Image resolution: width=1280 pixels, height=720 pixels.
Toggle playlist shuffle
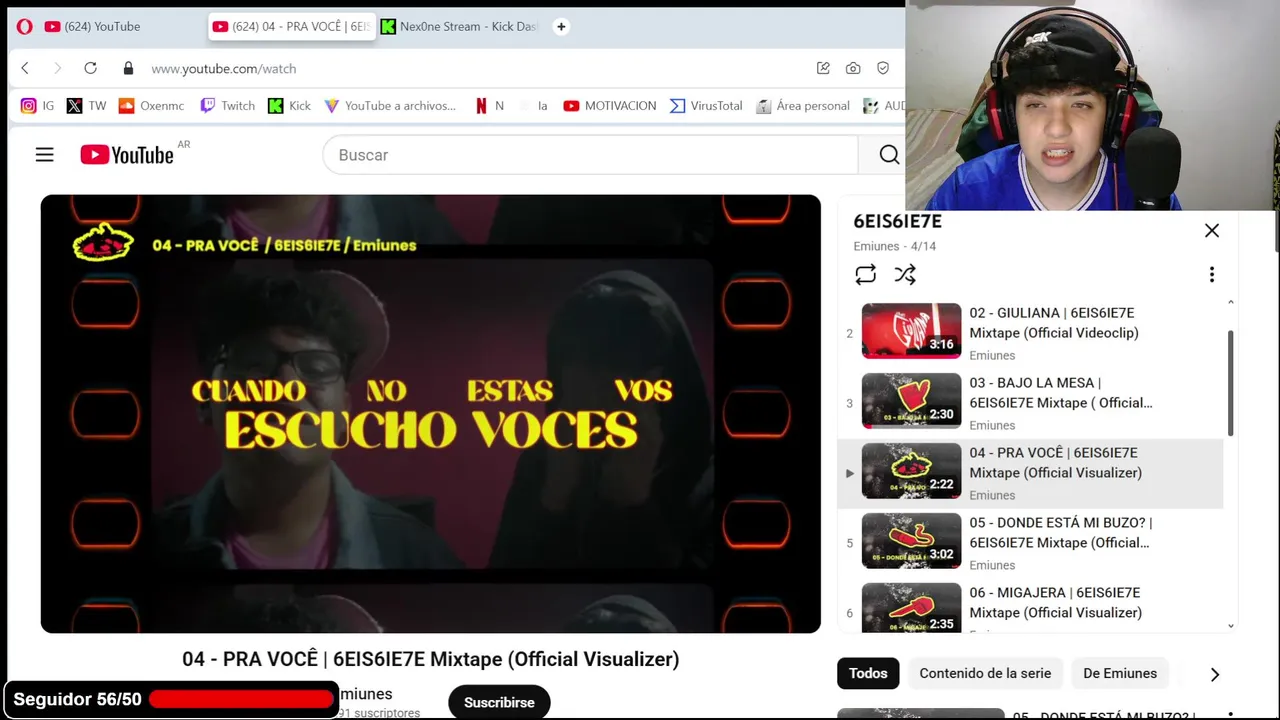pos(905,274)
